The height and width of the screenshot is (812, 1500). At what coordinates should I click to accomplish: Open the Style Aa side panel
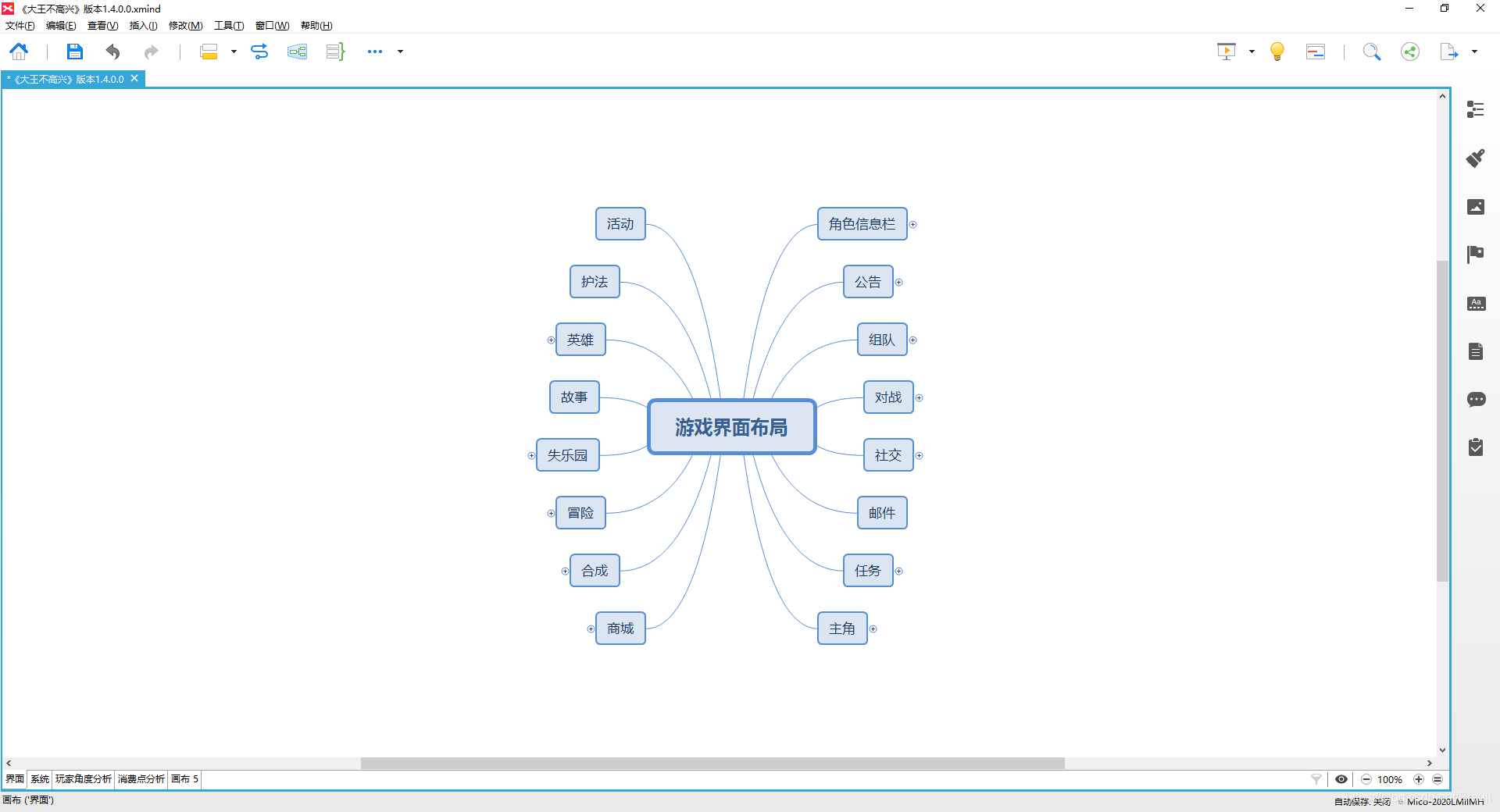(x=1475, y=303)
